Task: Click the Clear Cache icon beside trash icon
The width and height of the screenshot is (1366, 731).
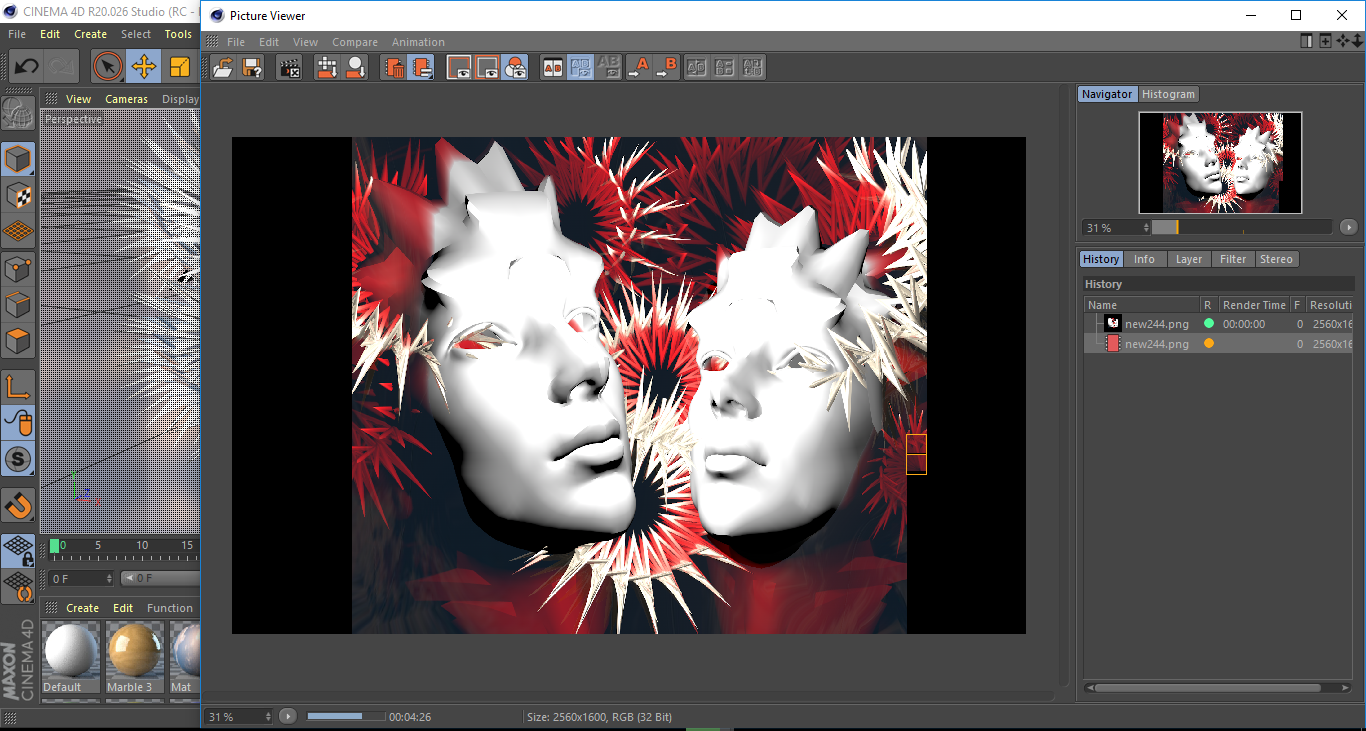Action: [x=422, y=68]
